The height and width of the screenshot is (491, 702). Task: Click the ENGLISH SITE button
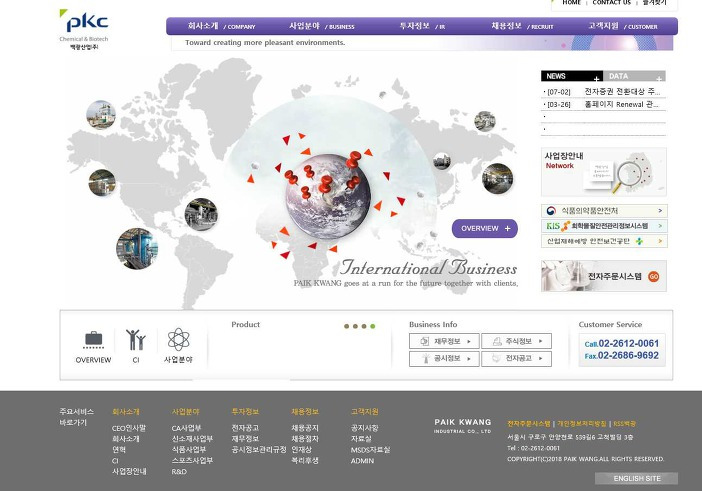[x=636, y=478]
